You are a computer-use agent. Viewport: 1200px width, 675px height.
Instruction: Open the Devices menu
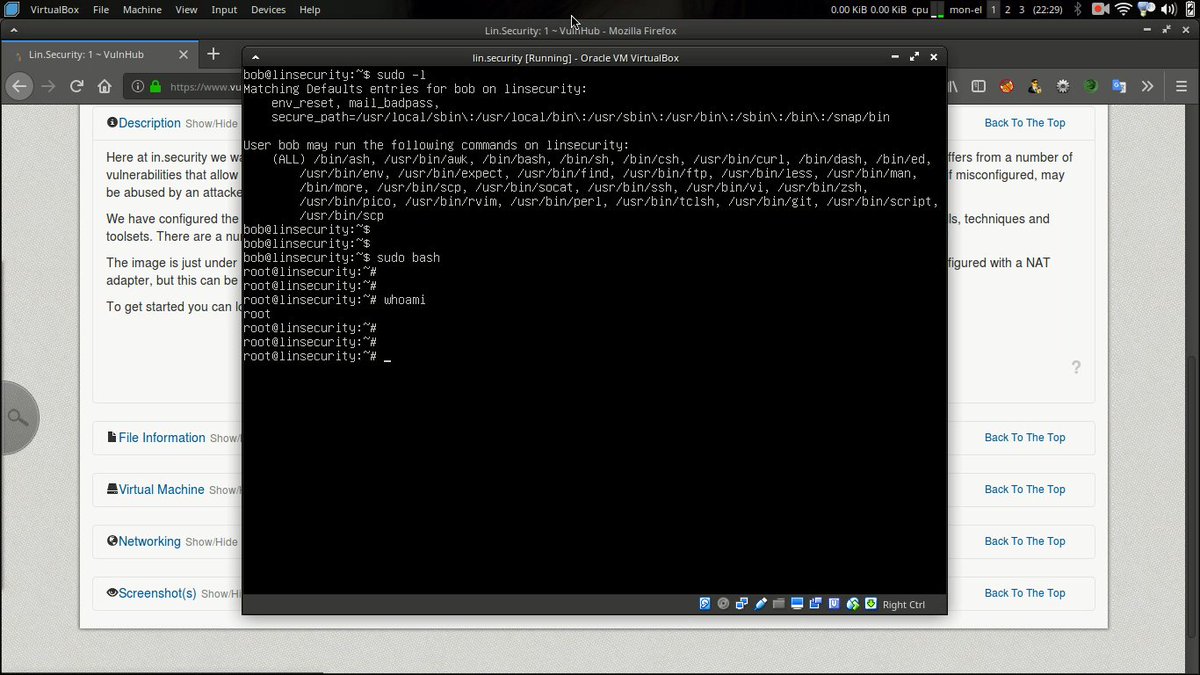(268, 9)
